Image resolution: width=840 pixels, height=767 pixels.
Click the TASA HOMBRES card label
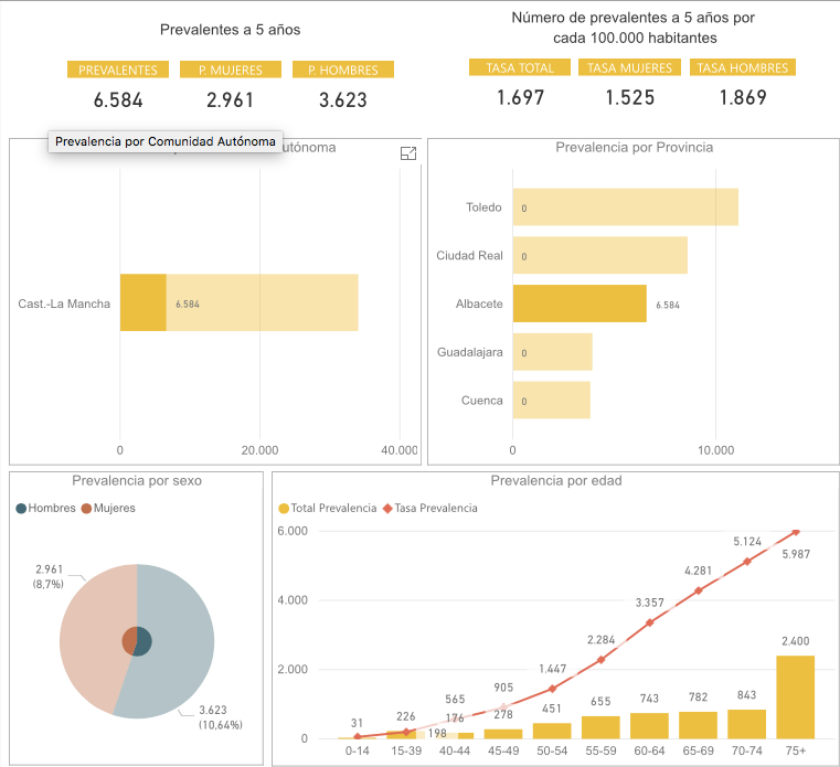pos(742,68)
